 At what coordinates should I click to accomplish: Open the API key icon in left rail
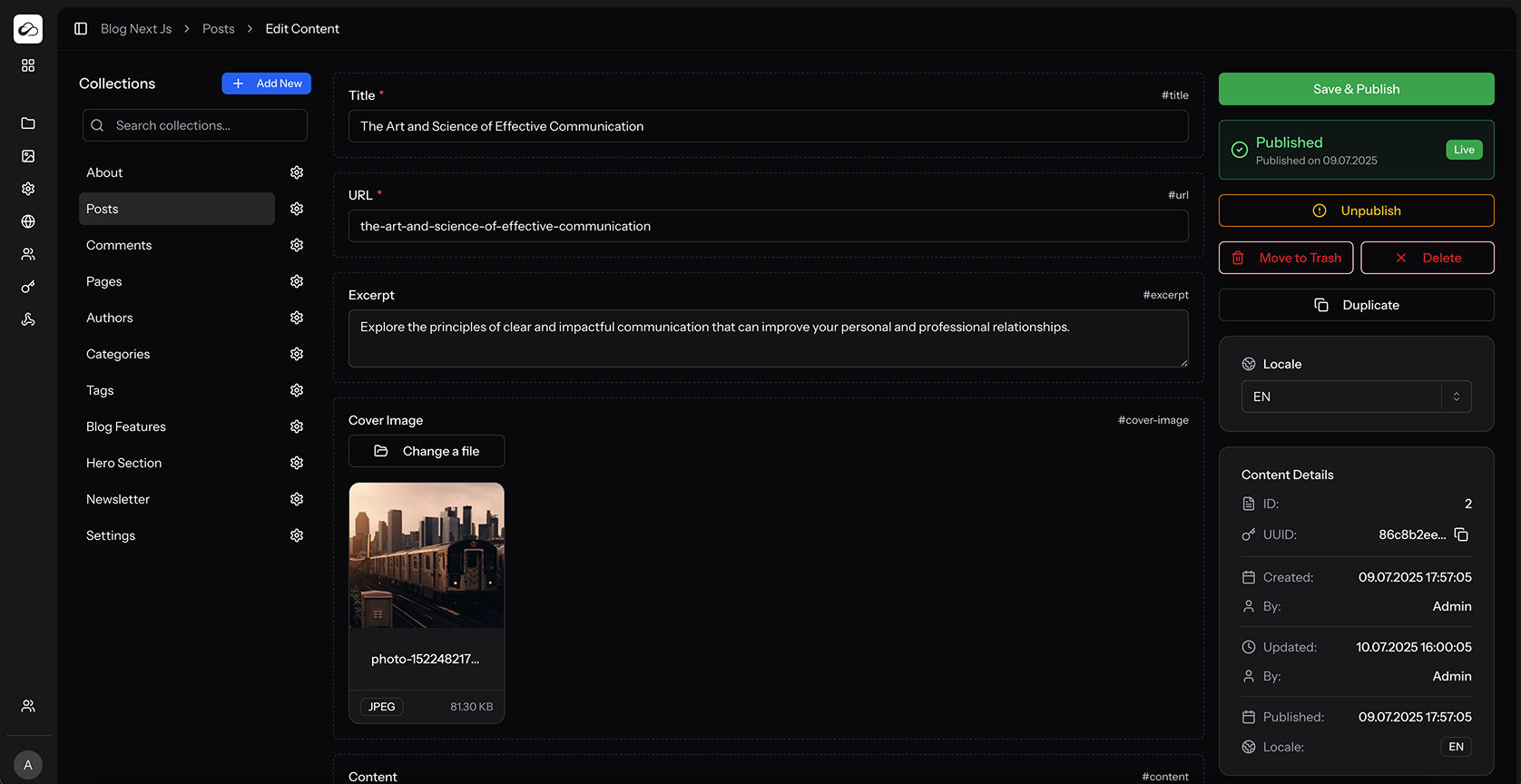tap(28, 287)
